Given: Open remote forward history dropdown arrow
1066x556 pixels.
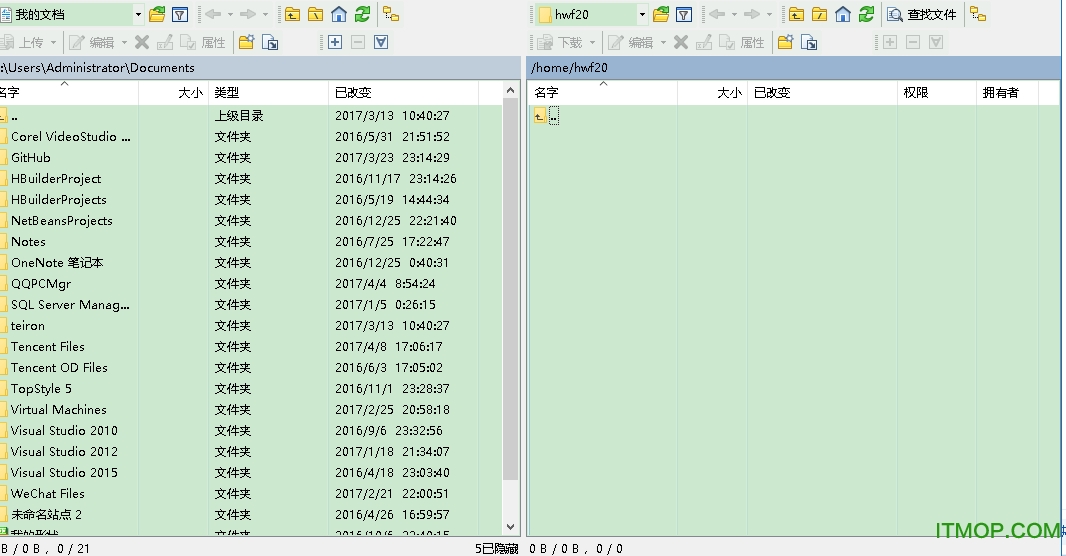Looking at the screenshot, I should (x=769, y=14).
